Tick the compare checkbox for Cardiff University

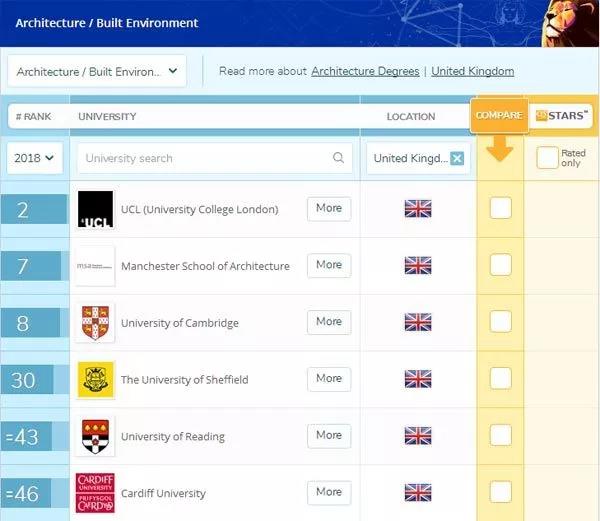[x=501, y=492]
